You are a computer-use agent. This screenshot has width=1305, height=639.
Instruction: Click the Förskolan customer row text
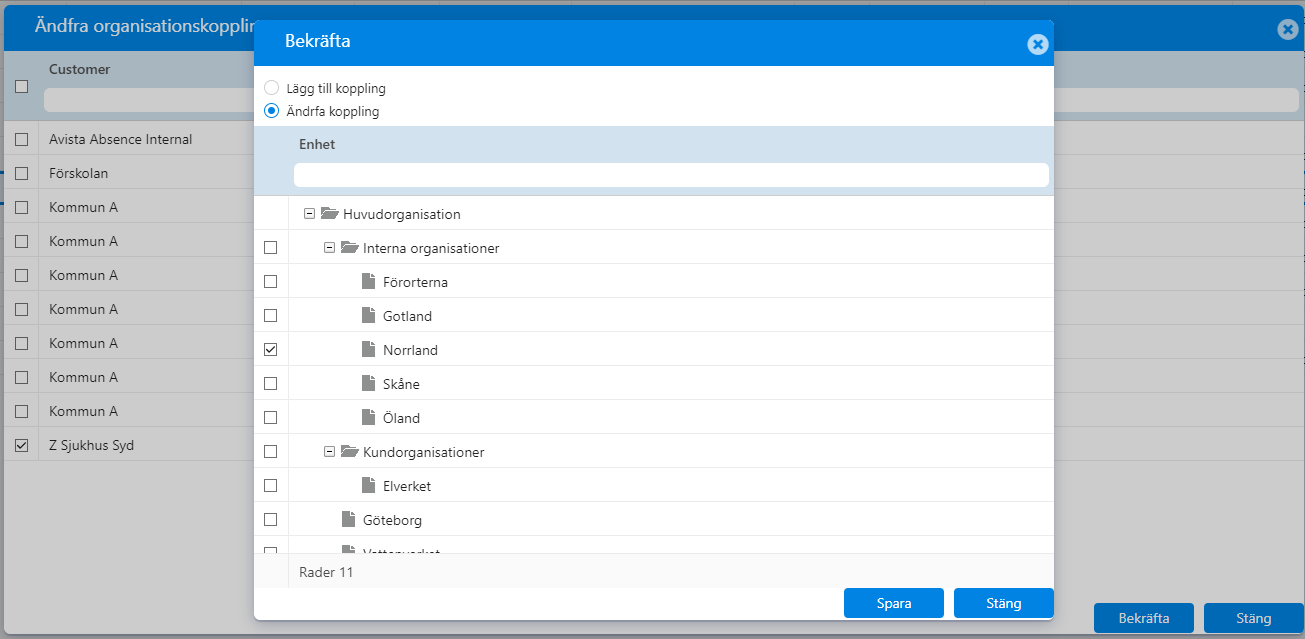[x=78, y=173]
